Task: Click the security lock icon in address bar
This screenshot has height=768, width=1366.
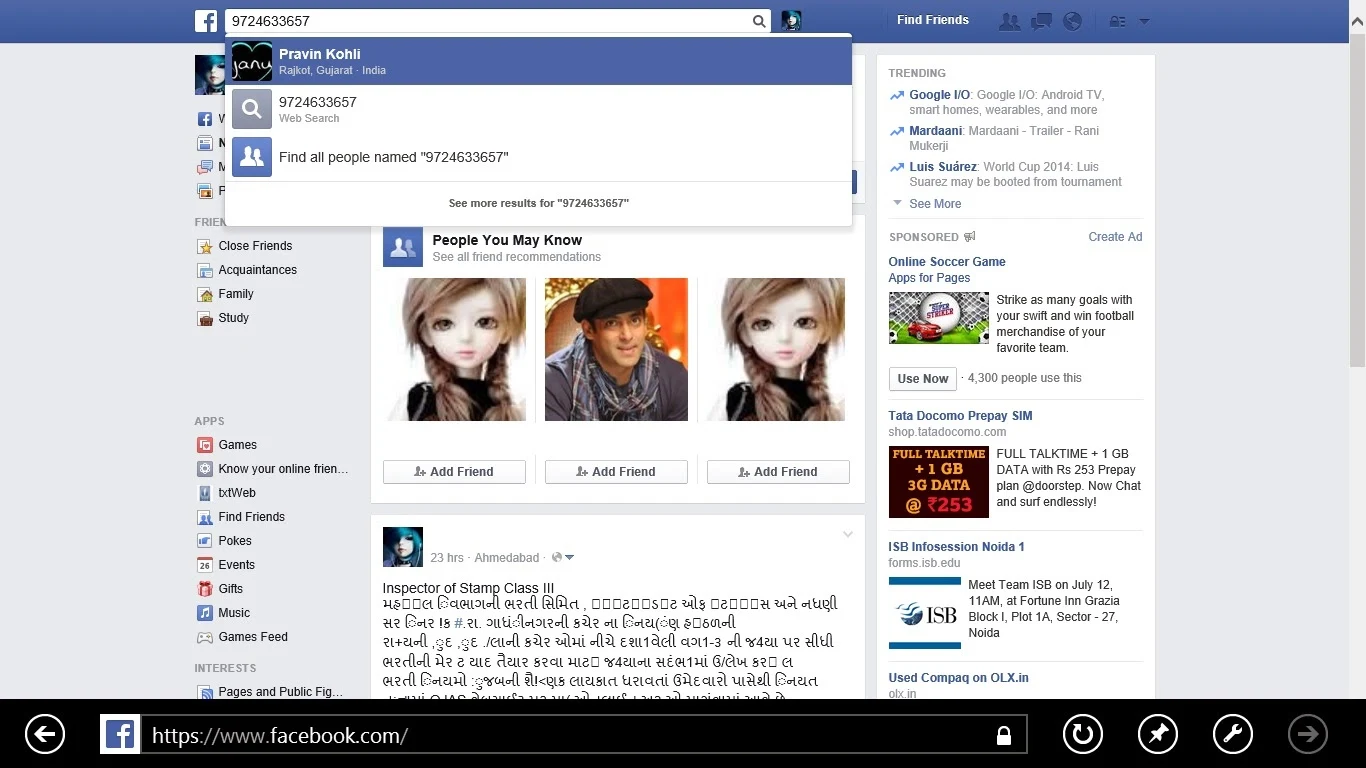Action: point(1004,736)
